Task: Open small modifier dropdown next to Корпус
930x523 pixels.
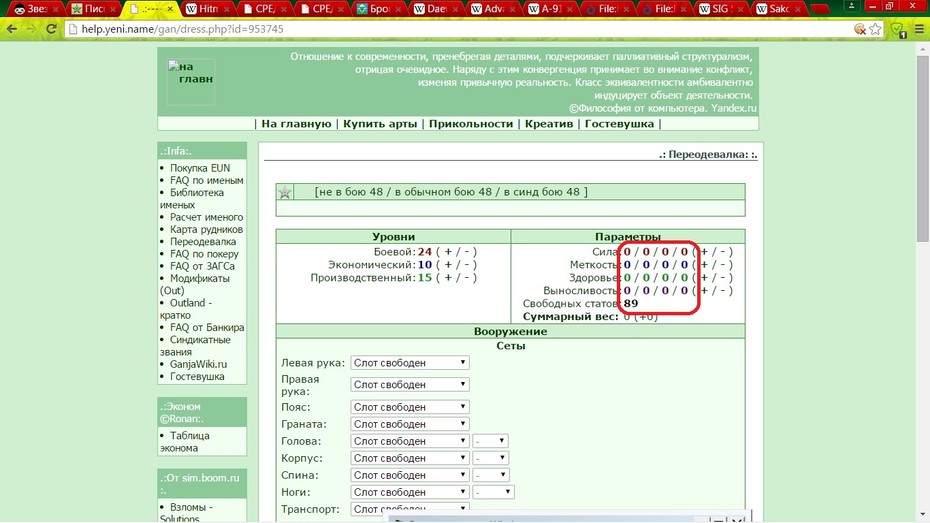Action: coord(491,458)
